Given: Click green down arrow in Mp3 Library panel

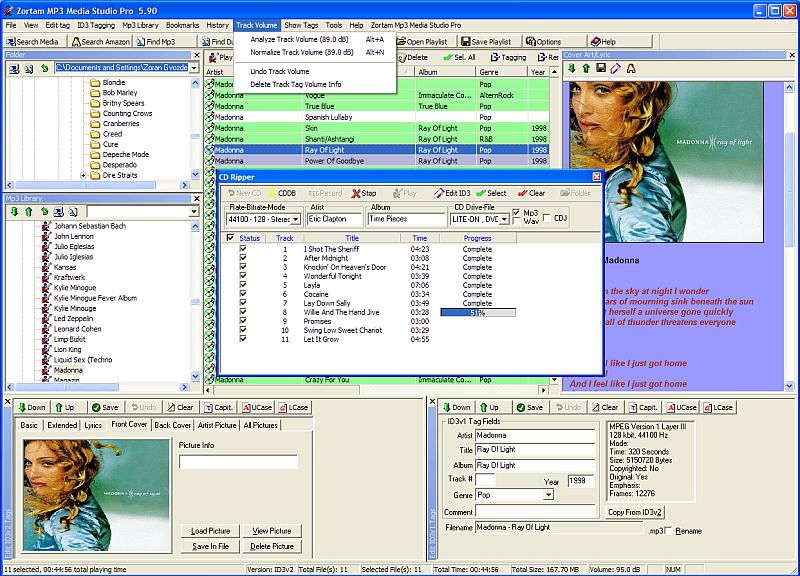Looking at the screenshot, I should (x=14, y=211).
